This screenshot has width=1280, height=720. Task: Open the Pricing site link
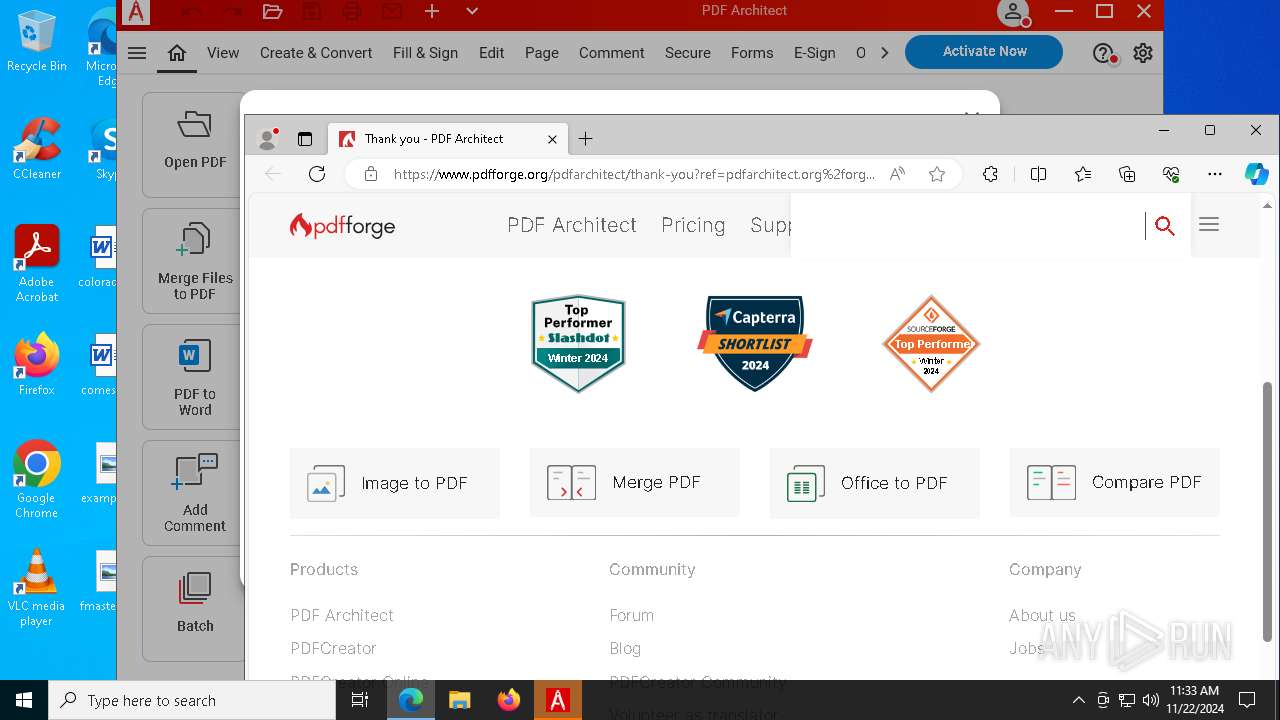click(693, 225)
